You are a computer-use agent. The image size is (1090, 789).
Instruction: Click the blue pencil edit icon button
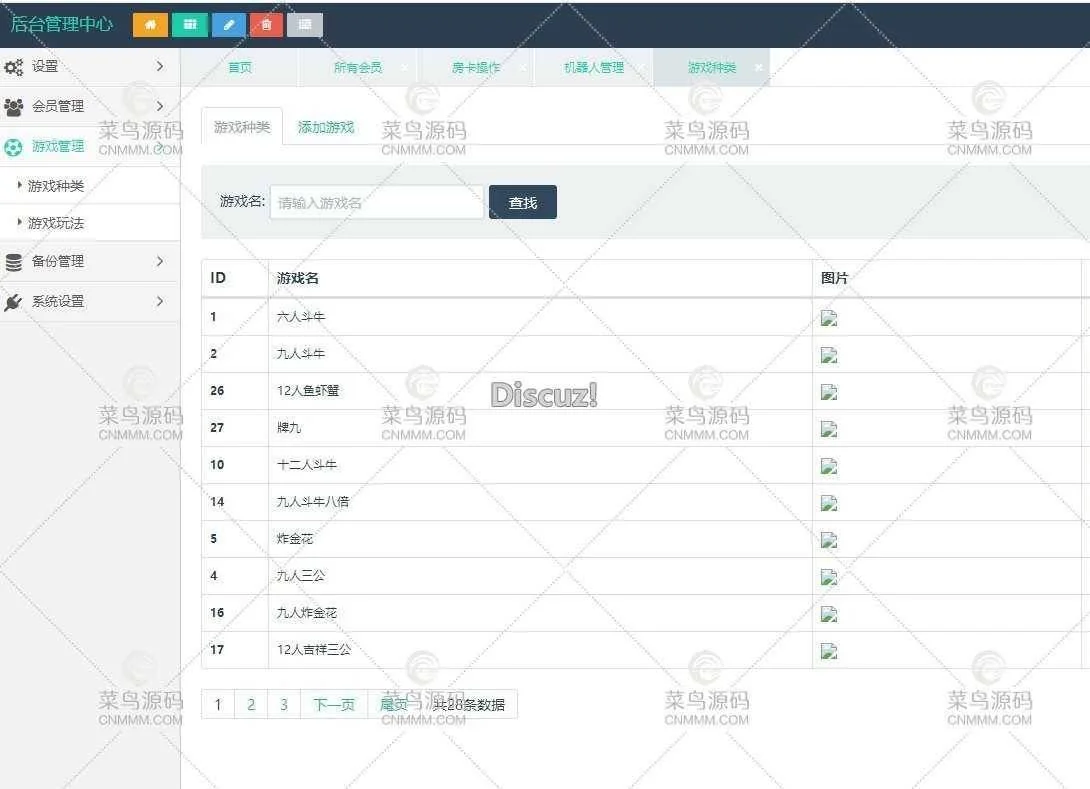pyautogui.click(x=228, y=25)
